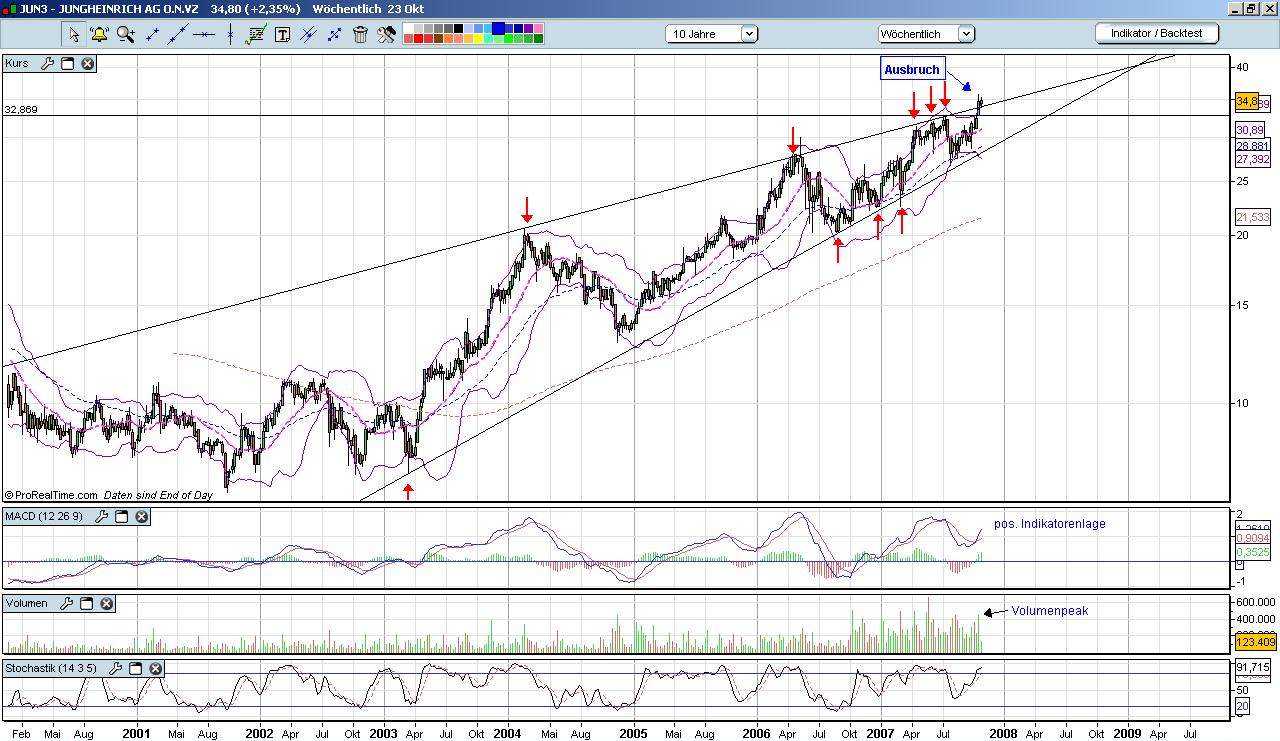Close the Kurs chart panel
Image resolution: width=1280 pixels, height=741 pixels.
[x=87, y=63]
